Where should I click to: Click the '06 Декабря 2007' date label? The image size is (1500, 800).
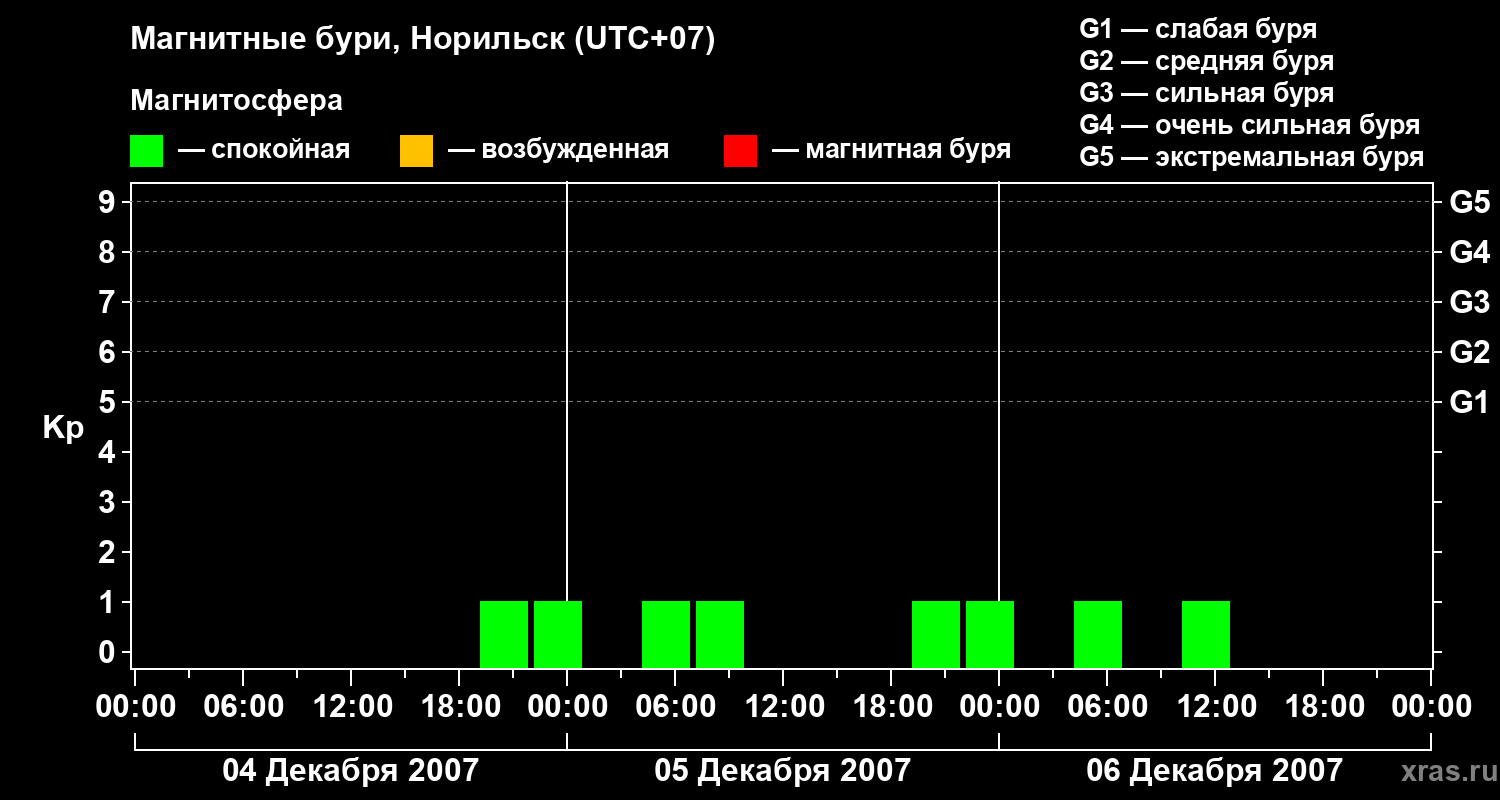(1215, 770)
